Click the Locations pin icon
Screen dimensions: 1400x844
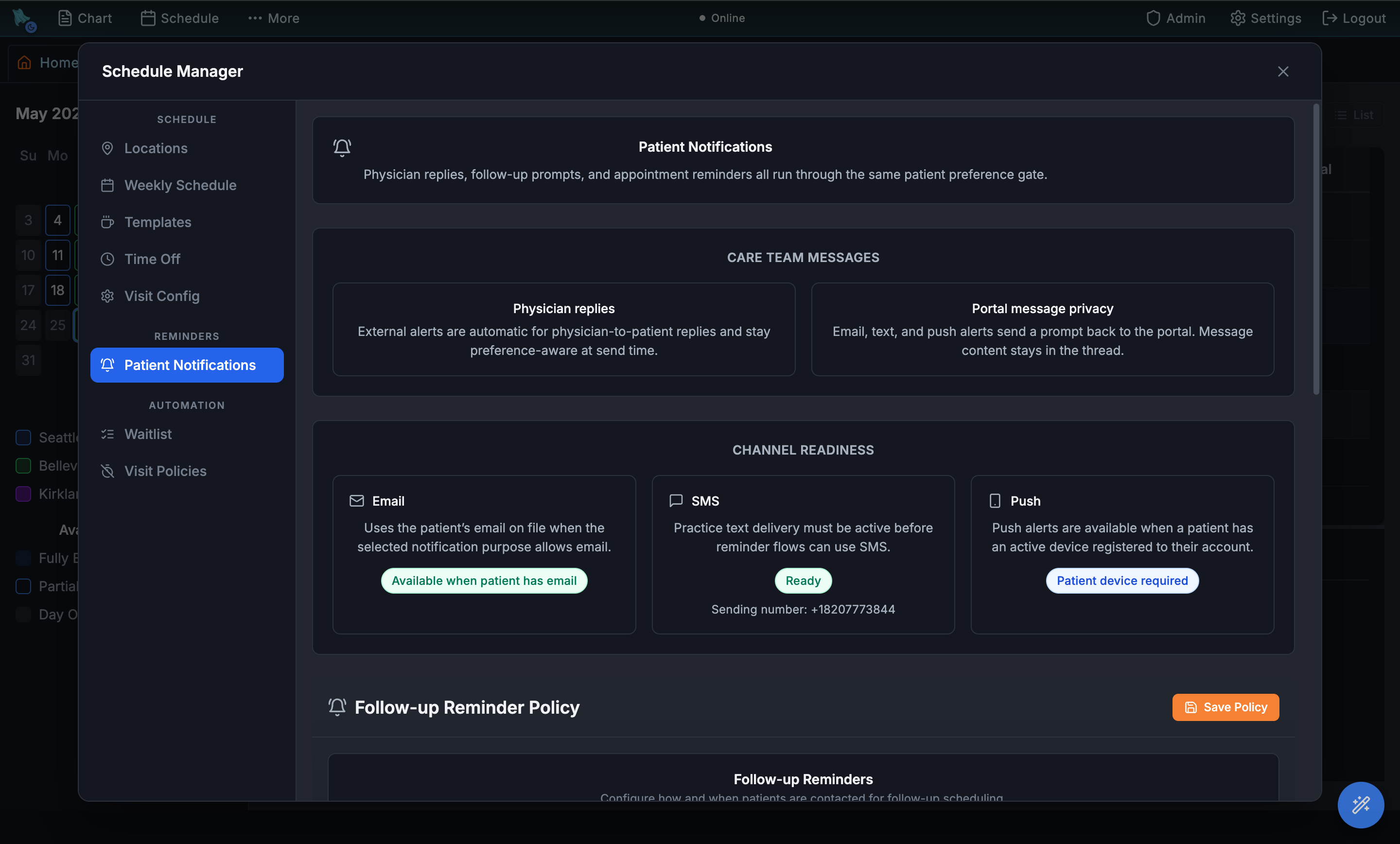pyautogui.click(x=107, y=148)
